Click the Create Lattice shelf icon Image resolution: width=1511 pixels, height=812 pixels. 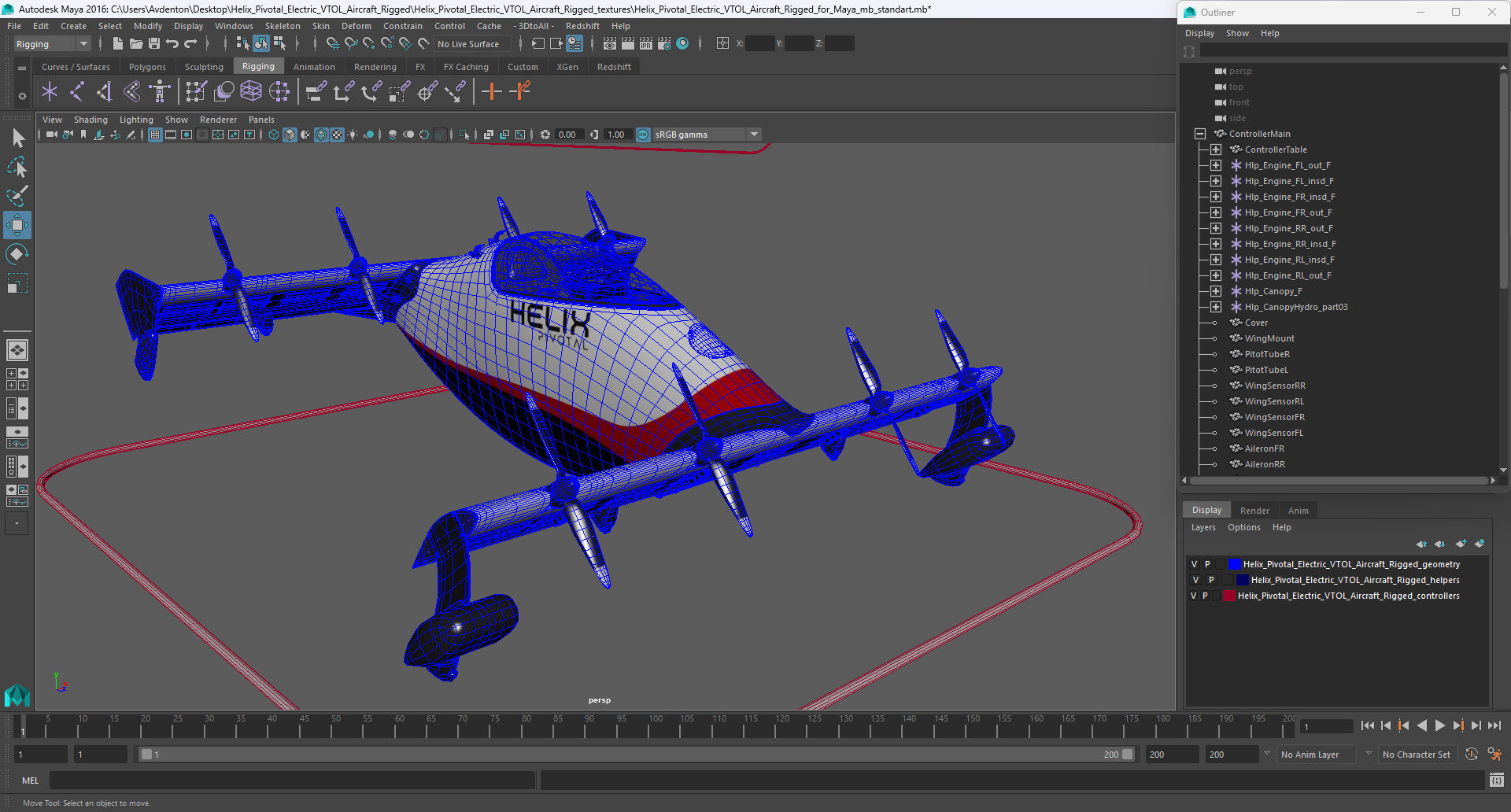click(x=251, y=92)
